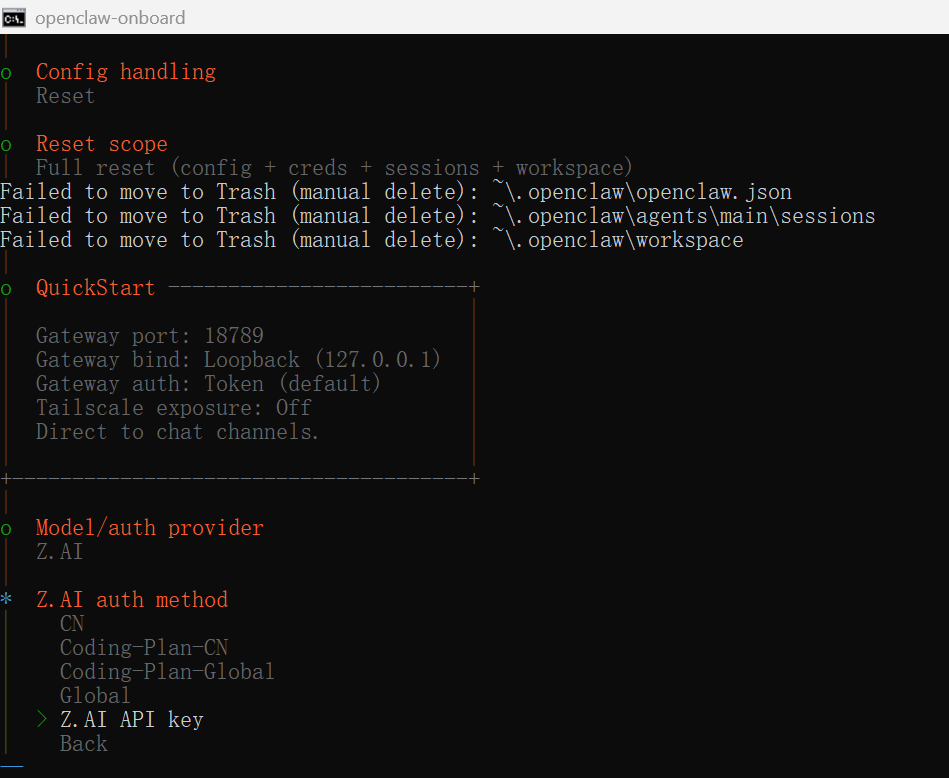The width and height of the screenshot is (949, 778).
Task: Select the Z.AI API key option
Action: [x=132, y=720]
